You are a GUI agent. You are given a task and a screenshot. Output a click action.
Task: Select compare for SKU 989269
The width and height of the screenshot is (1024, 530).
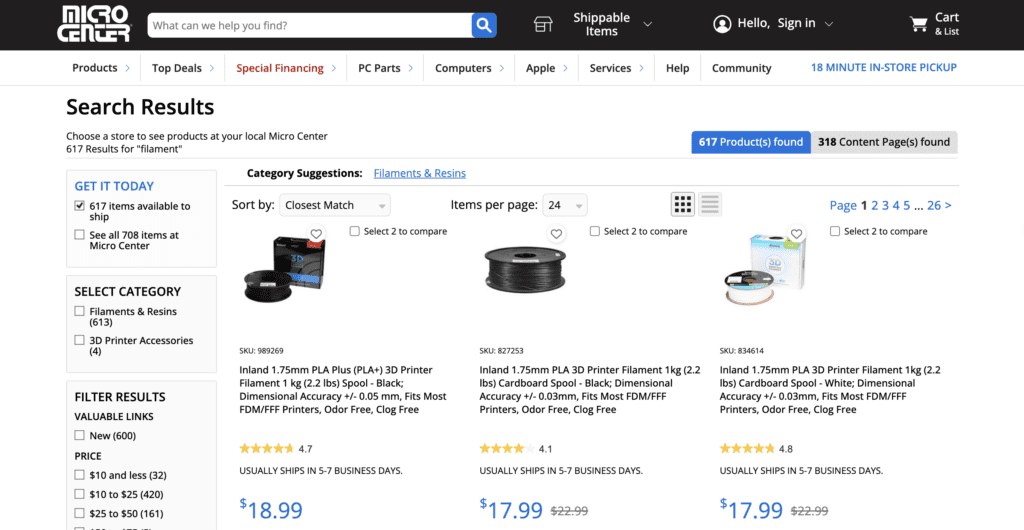tap(354, 231)
